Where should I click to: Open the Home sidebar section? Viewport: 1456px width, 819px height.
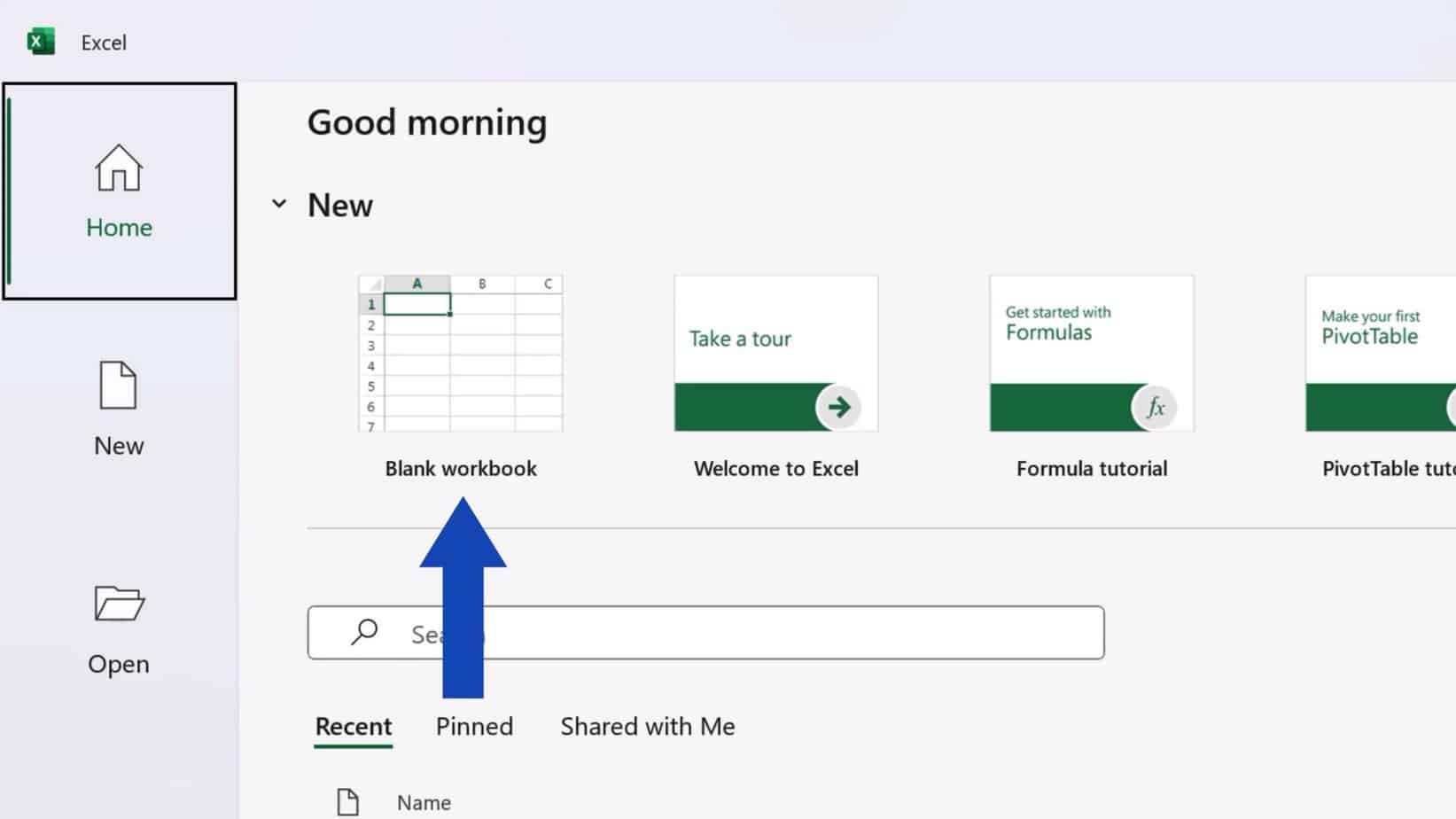(x=120, y=191)
